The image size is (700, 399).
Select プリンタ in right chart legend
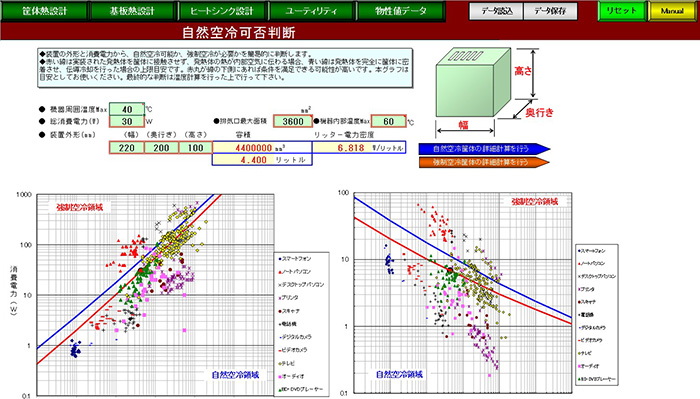click(x=587, y=290)
